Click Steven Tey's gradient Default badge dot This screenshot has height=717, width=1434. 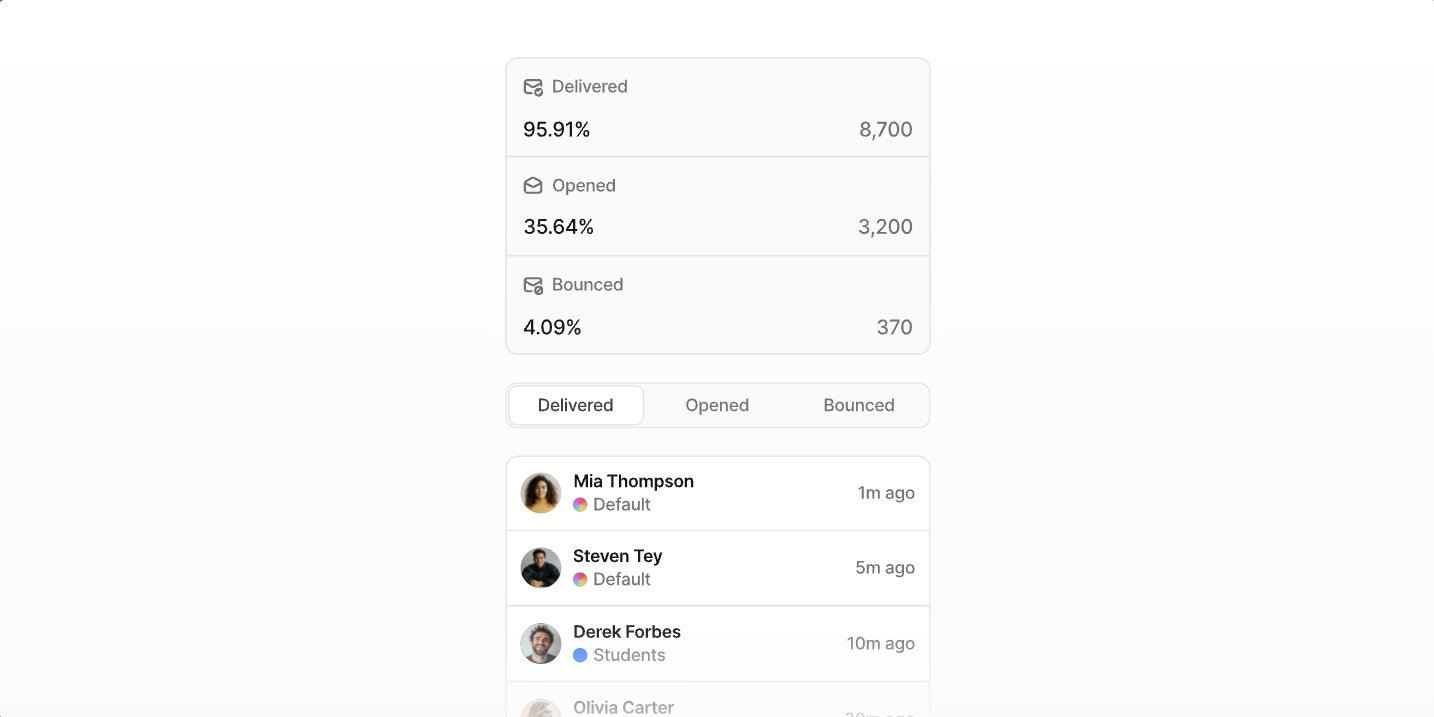580,580
